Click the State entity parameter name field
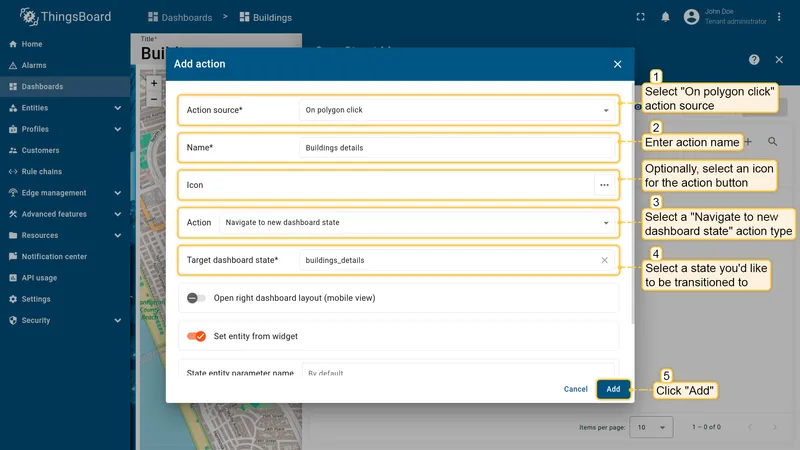The width and height of the screenshot is (800, 450). tap(458, 371)
